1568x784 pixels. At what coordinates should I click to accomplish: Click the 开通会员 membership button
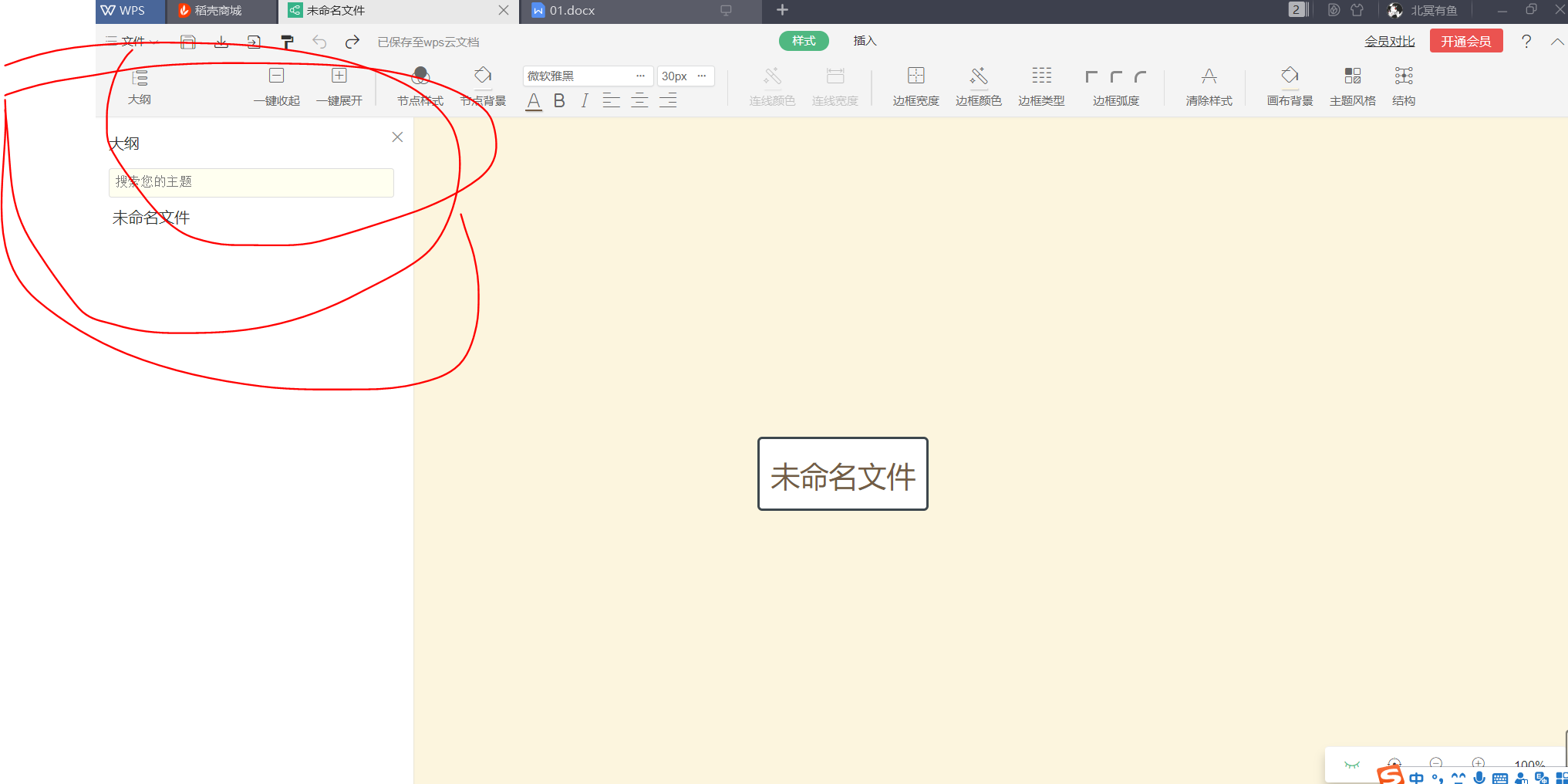1465,40
